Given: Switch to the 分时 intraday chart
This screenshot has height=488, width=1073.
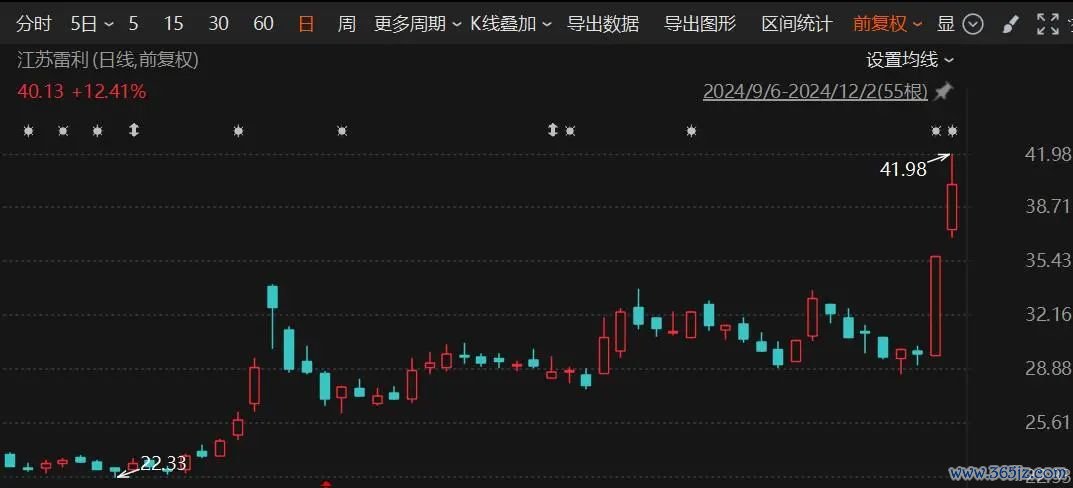Looking at the screenshot, I should click(x=34, y=24).
